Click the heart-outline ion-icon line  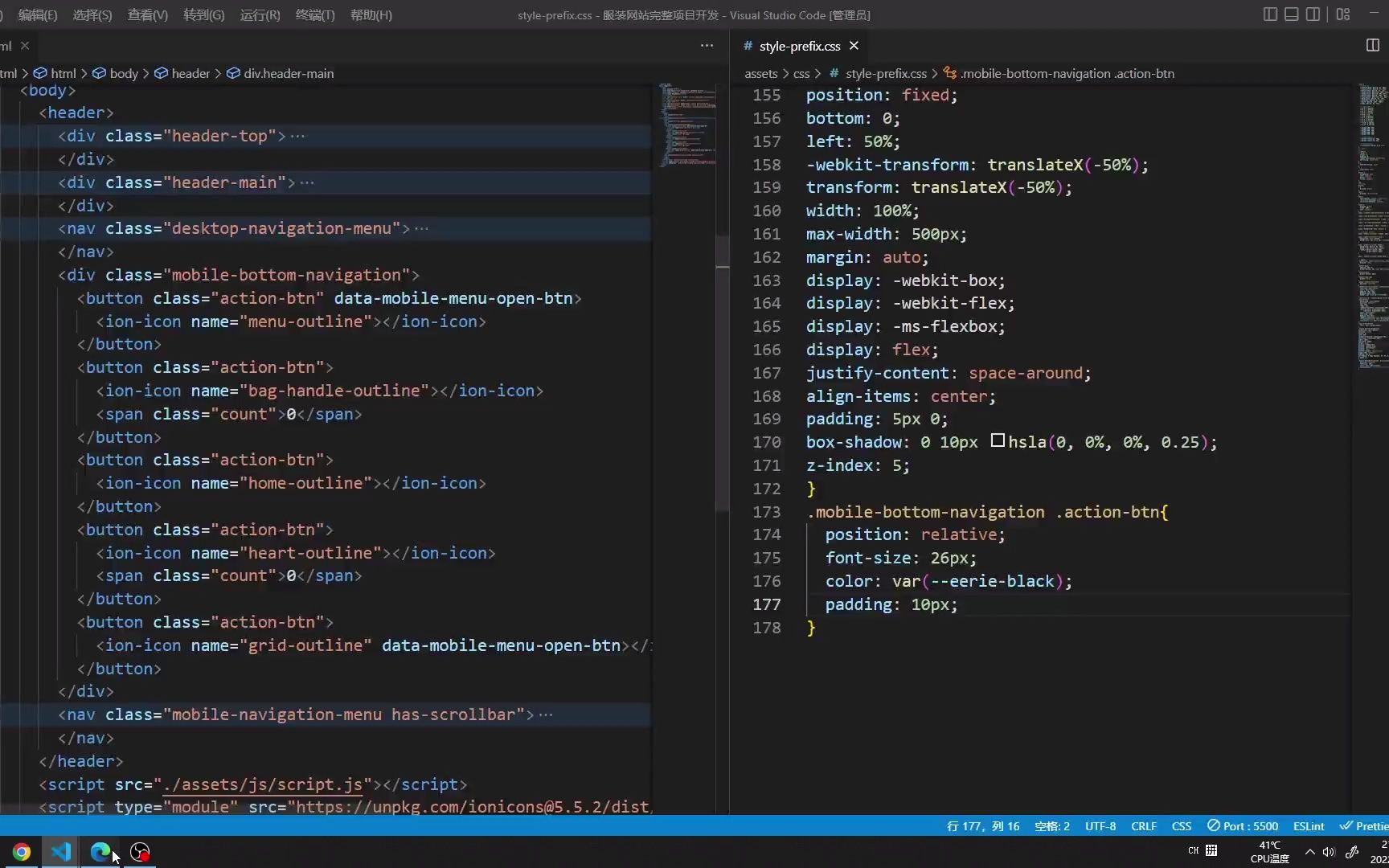click(x=296, y=553)
